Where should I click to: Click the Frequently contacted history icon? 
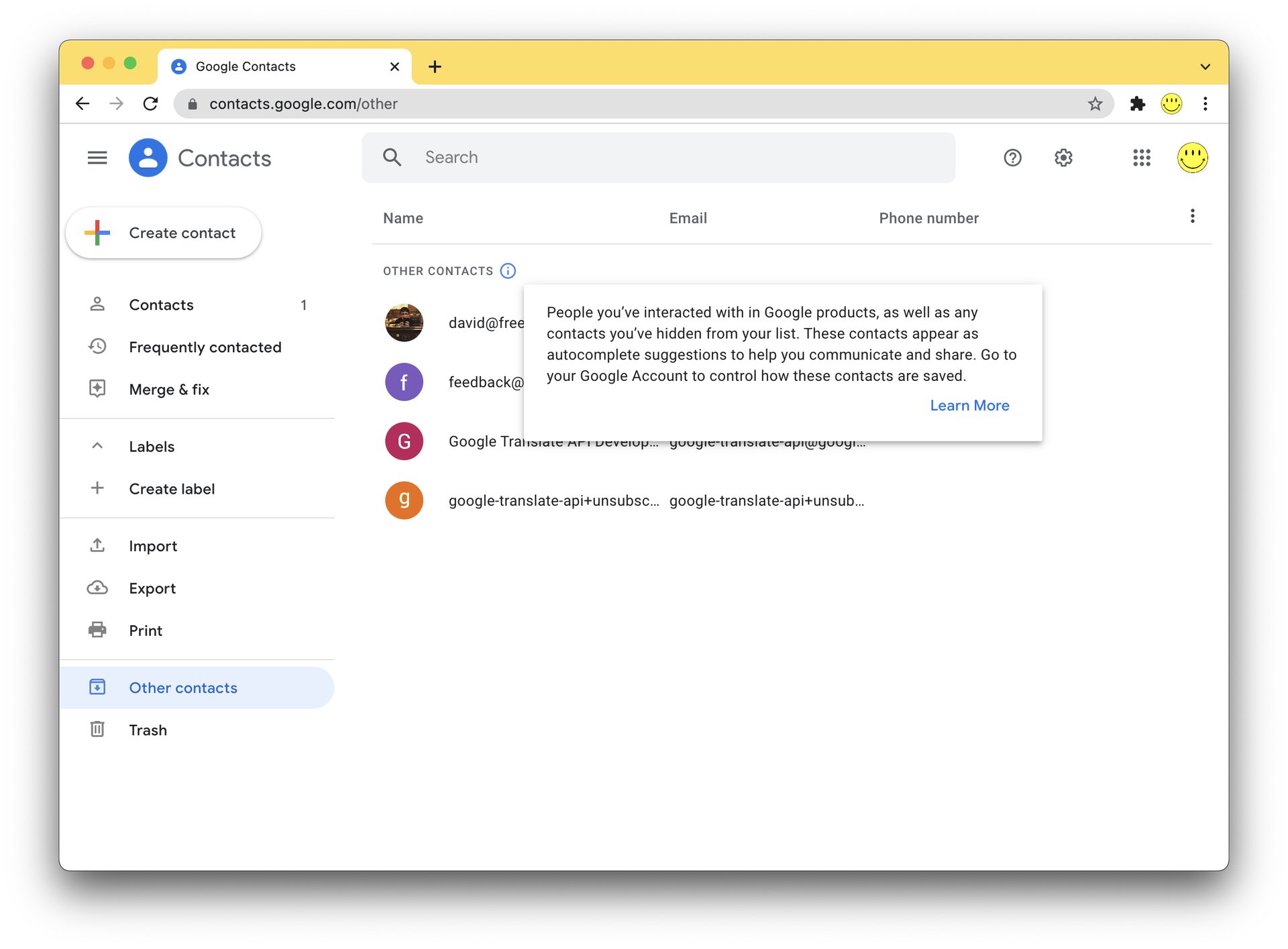point(97,346)
